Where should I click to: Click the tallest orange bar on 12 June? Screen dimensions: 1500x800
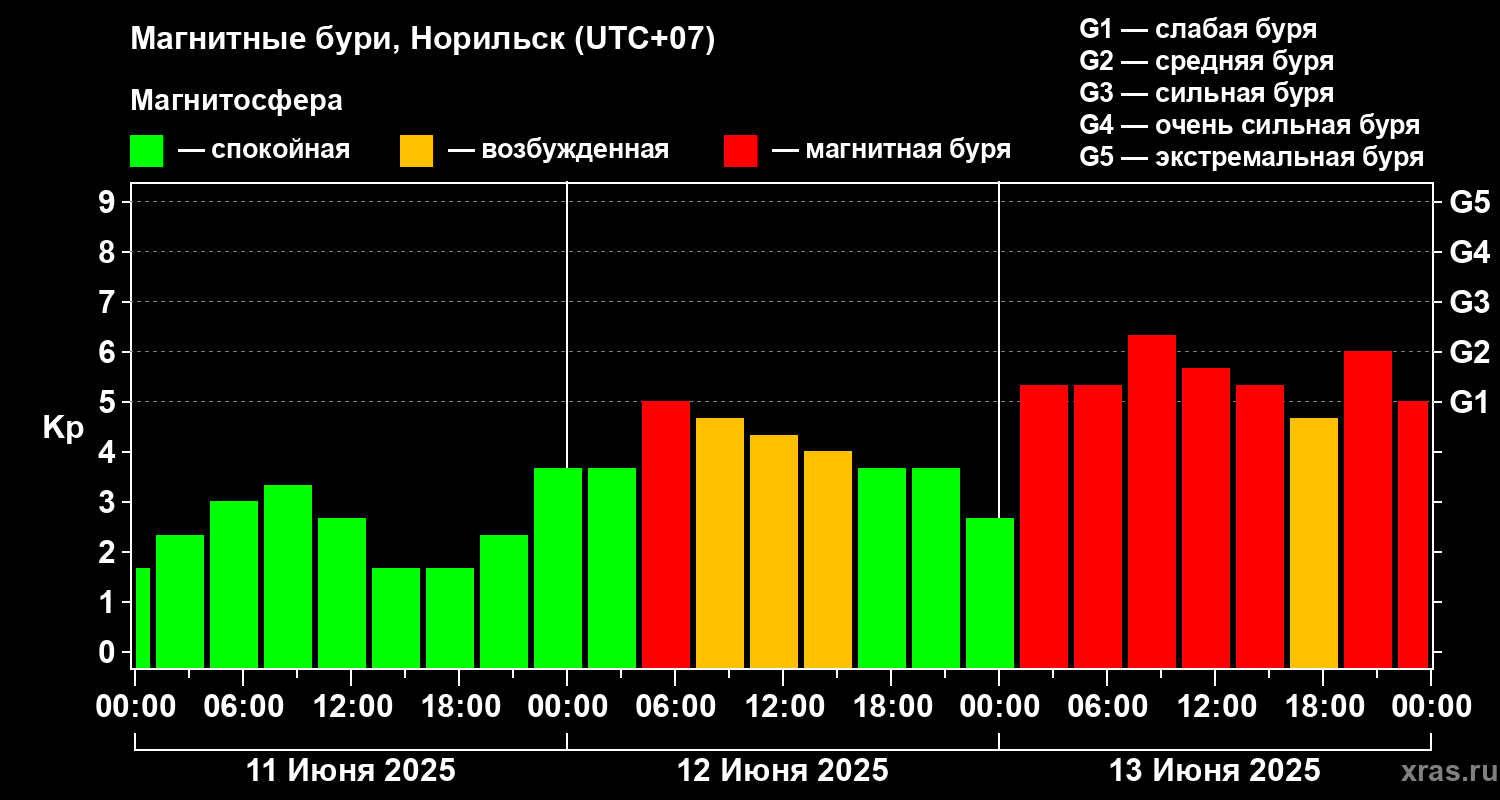[x=720, y=543]
